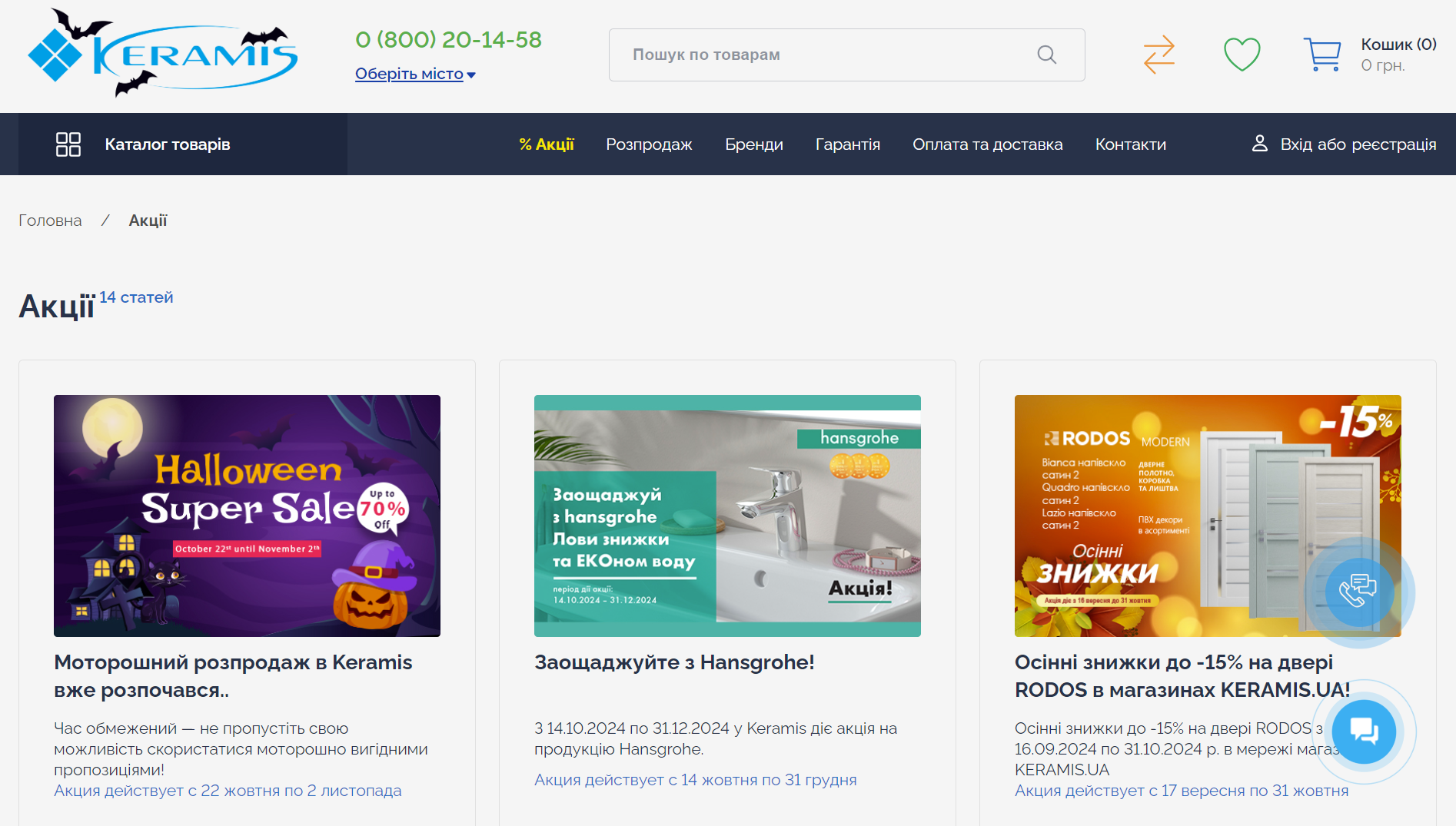The height and width of the screenshot is (826, 1456).
Task: Click the catalog grid icon
Action: 68,144
